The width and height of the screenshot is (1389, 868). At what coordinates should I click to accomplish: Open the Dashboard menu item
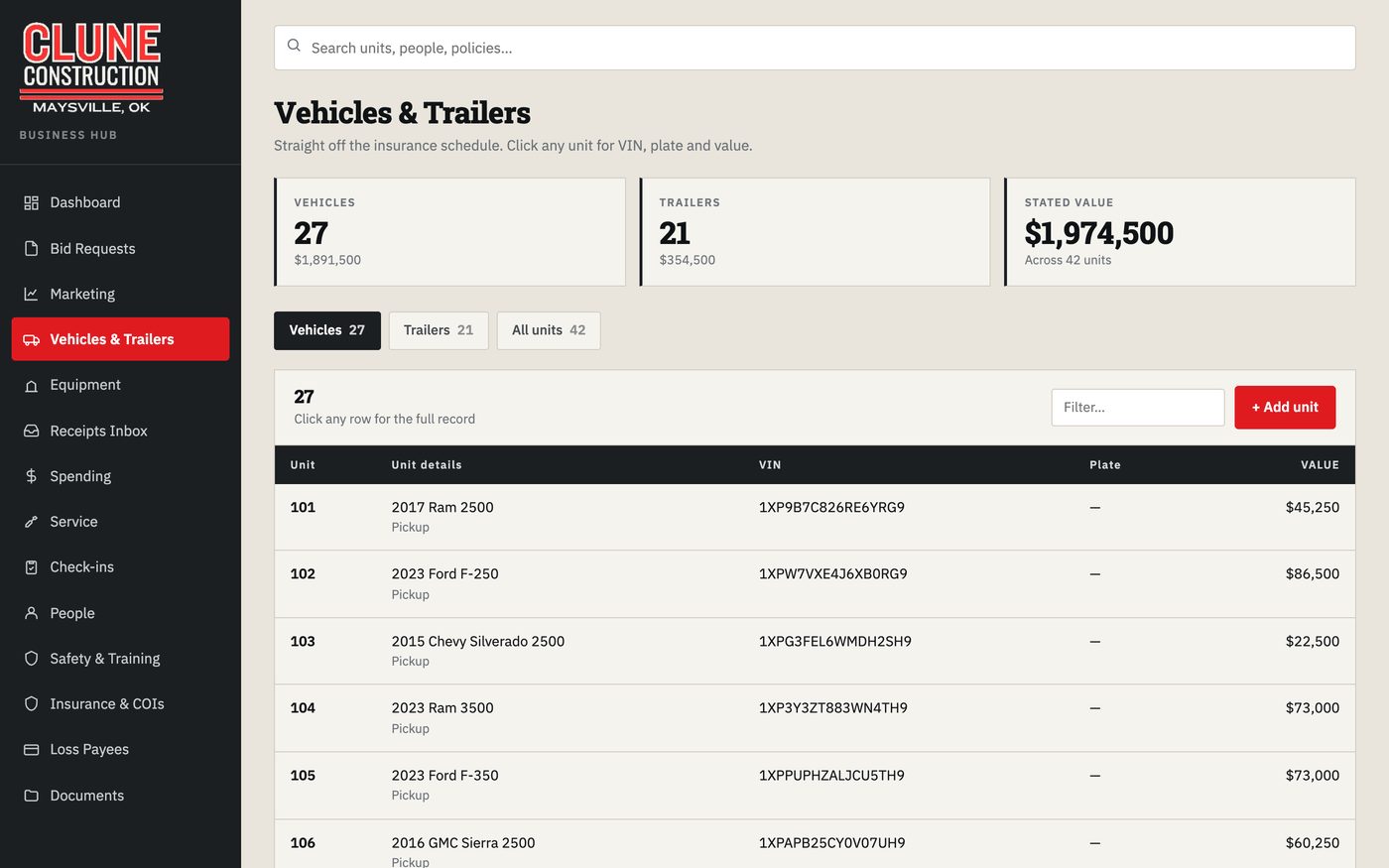click(120, 202)
